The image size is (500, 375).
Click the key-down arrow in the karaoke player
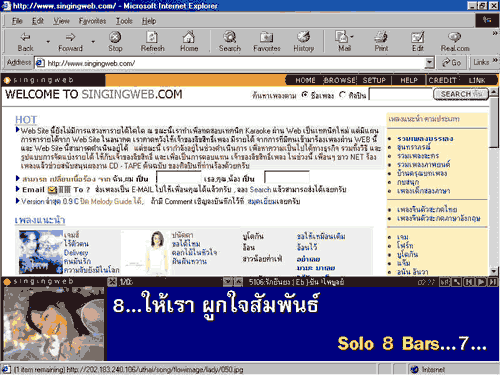[227, 282]
